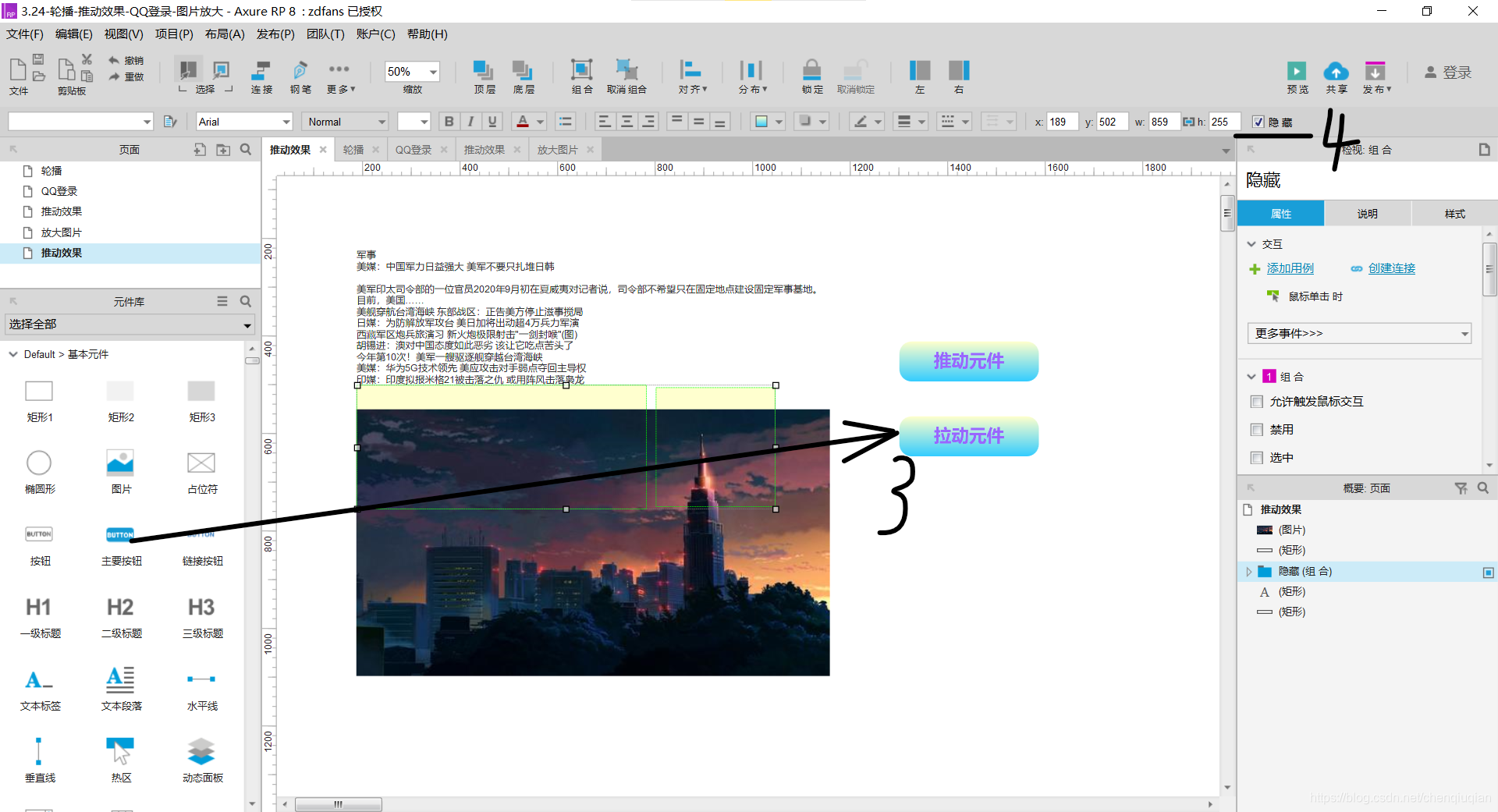Image resolution: width=1498 pixels, height=812 pixels.
Task: Click the Group (组合) icon
Action: [581, 71]
